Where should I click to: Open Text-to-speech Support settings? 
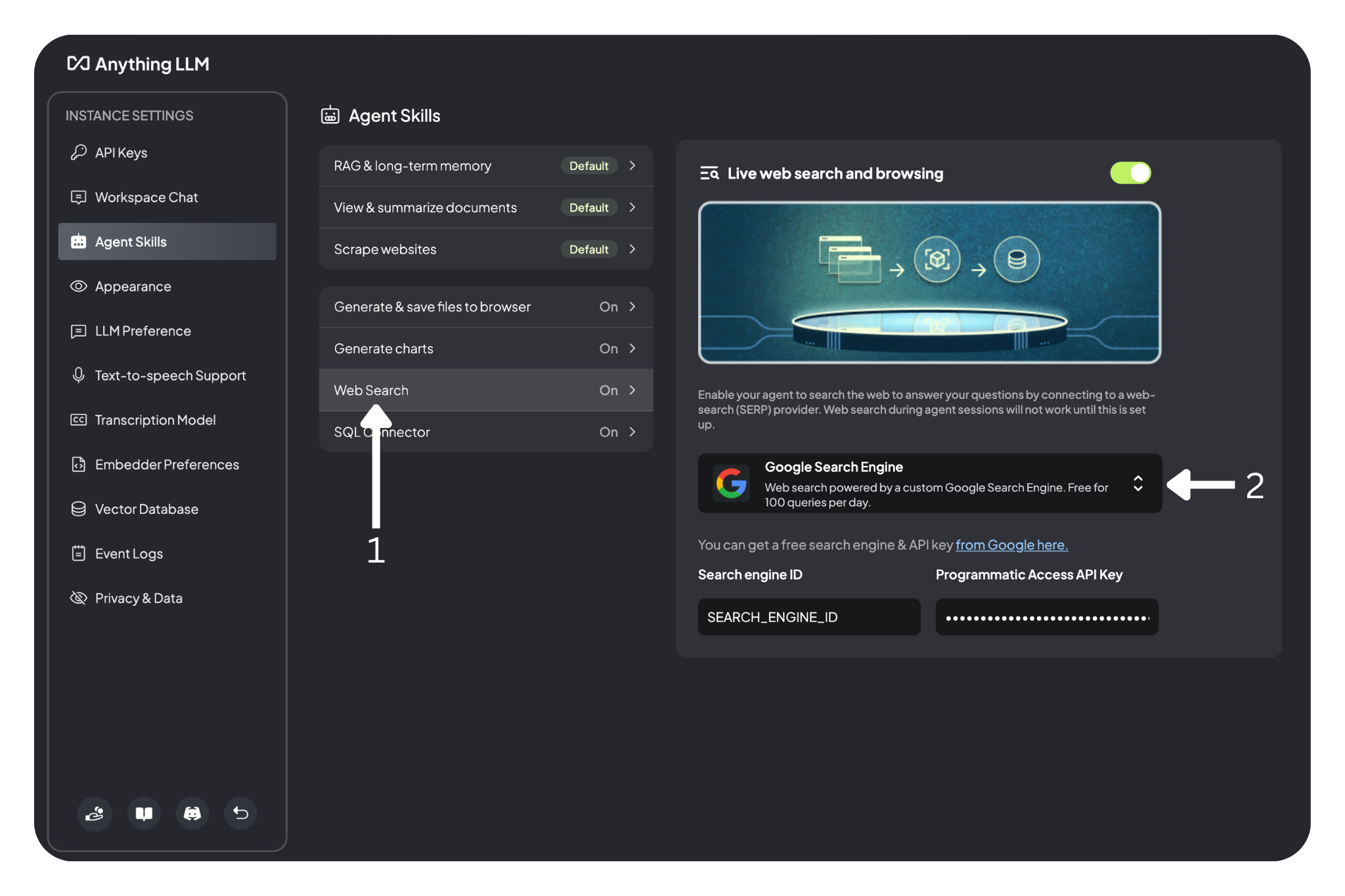(167, 375)
